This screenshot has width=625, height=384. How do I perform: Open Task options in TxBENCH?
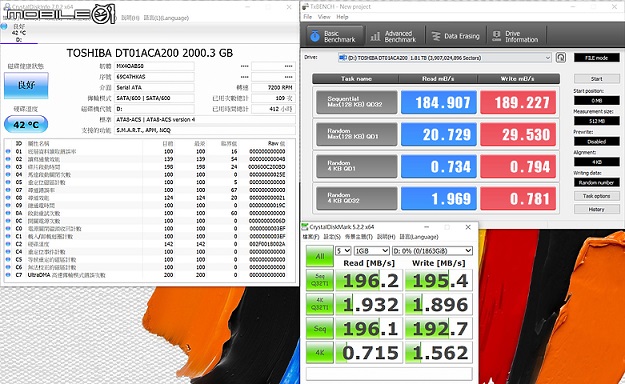(596, 196)
